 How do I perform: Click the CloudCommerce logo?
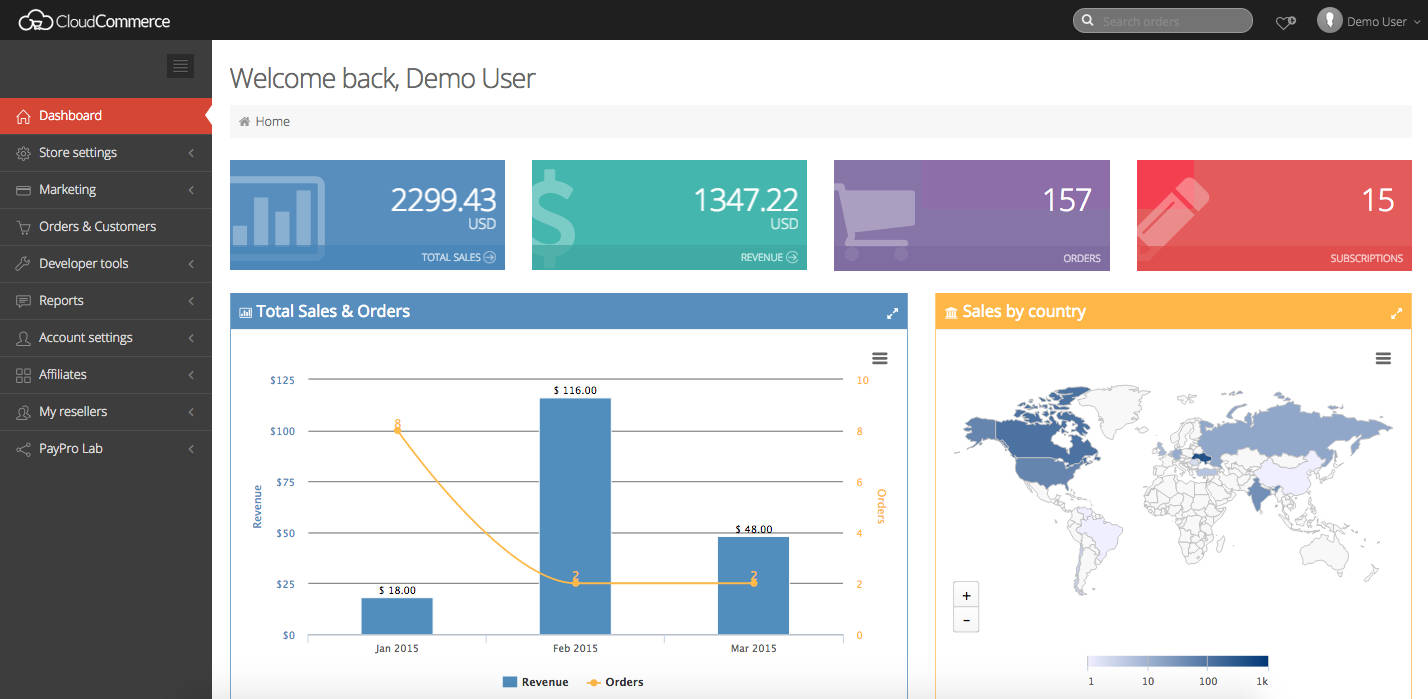point(94,21)
